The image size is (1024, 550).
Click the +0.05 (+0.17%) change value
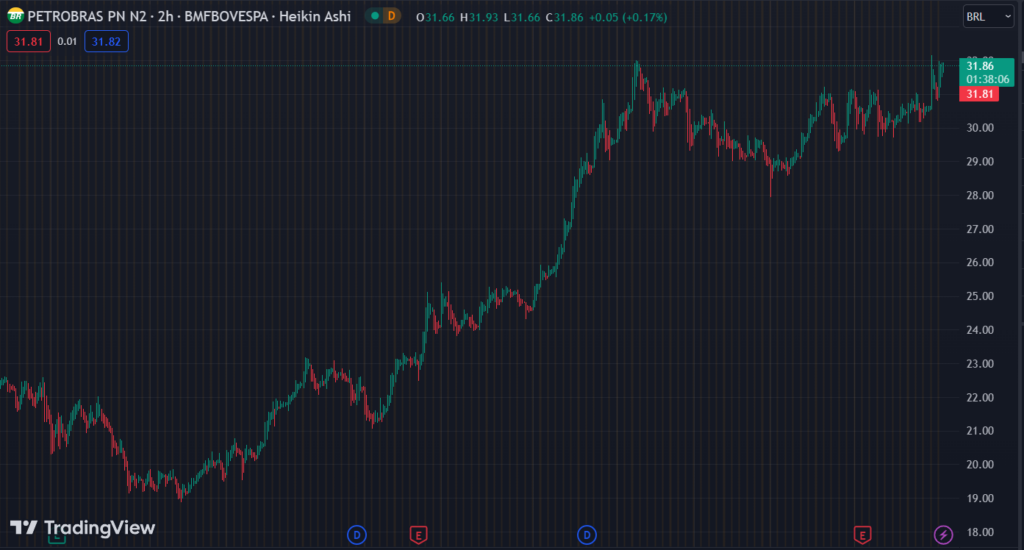point(628,17)
